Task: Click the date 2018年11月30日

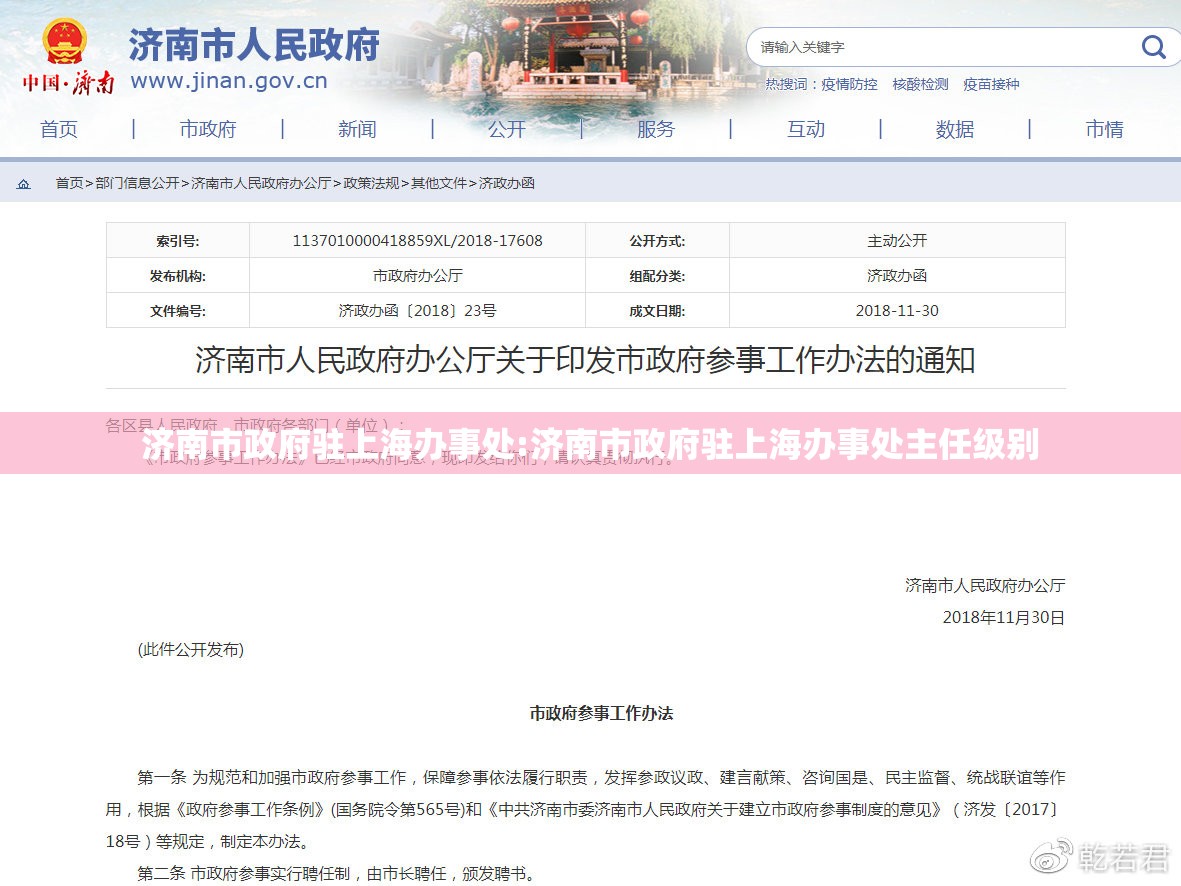Action: [x=1004, y=618]
